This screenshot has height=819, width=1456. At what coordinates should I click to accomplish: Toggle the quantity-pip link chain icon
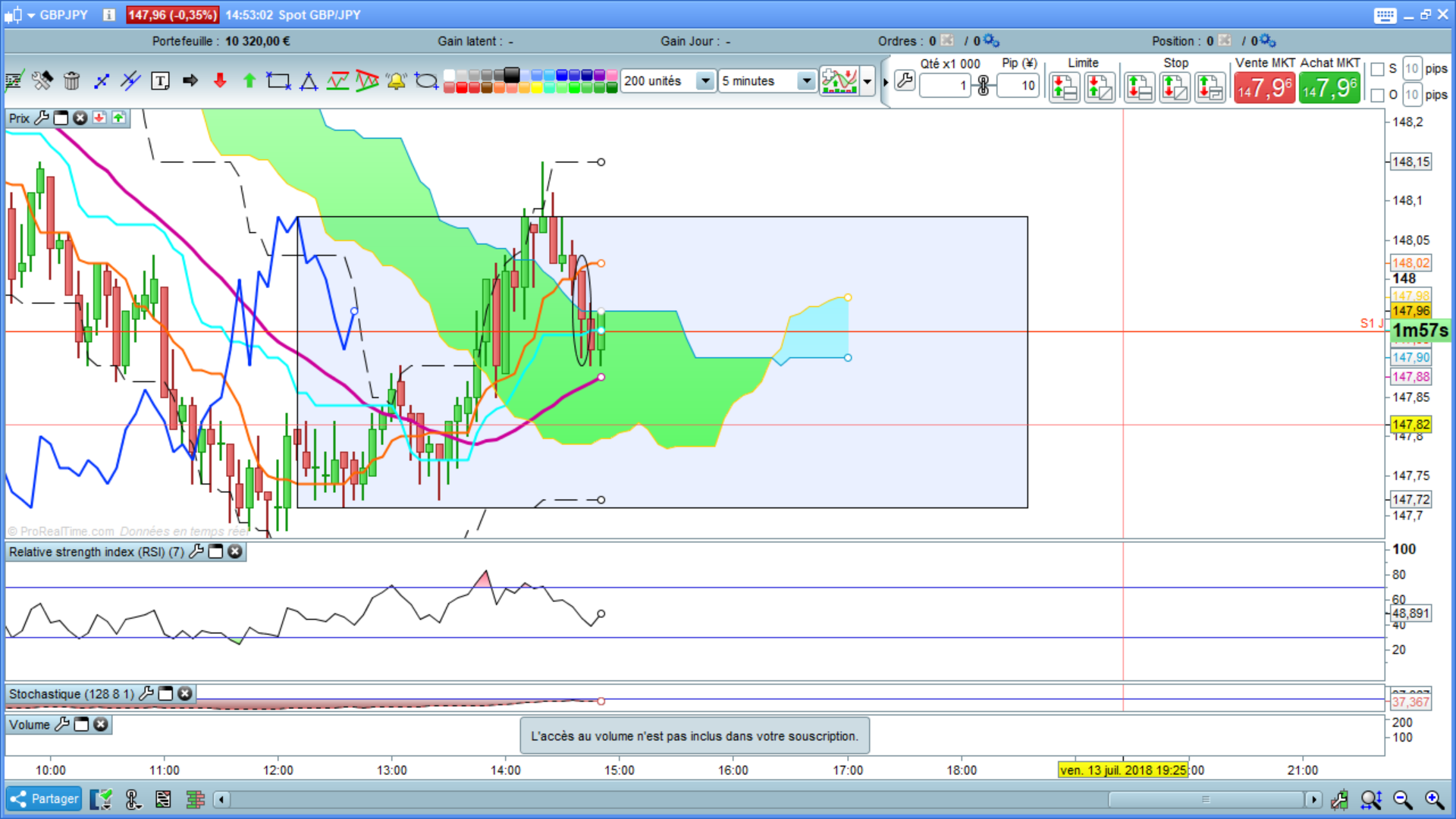pyautogui.click(x=984, y=86)
